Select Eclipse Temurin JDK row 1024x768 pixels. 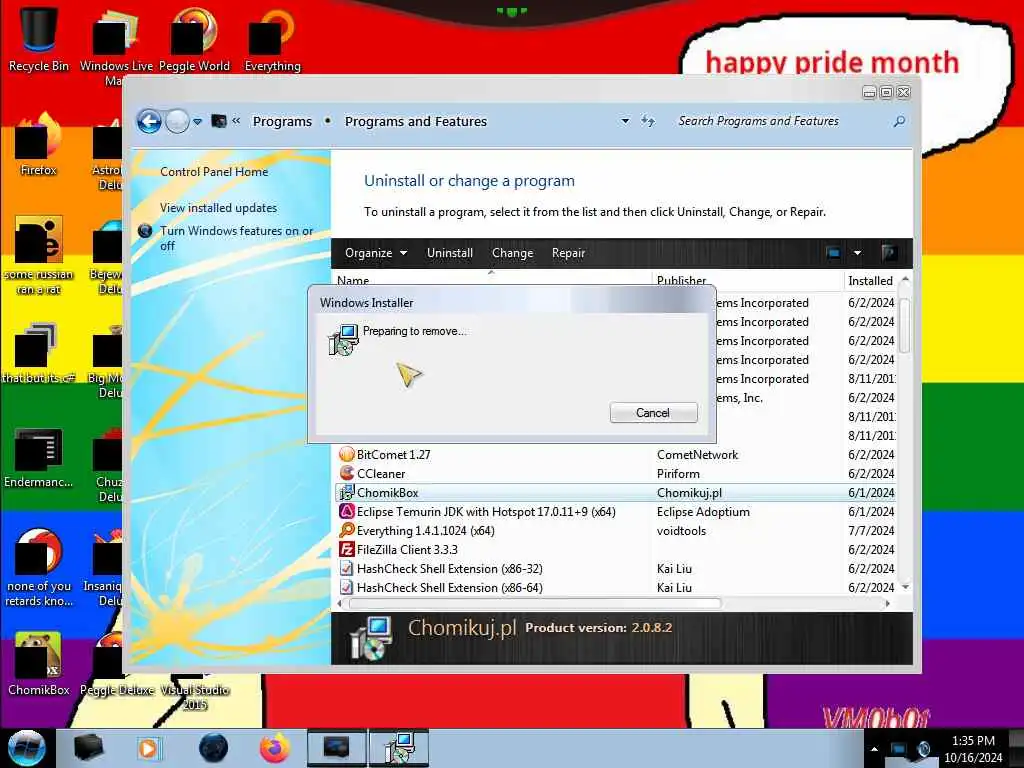coord(617,511)
